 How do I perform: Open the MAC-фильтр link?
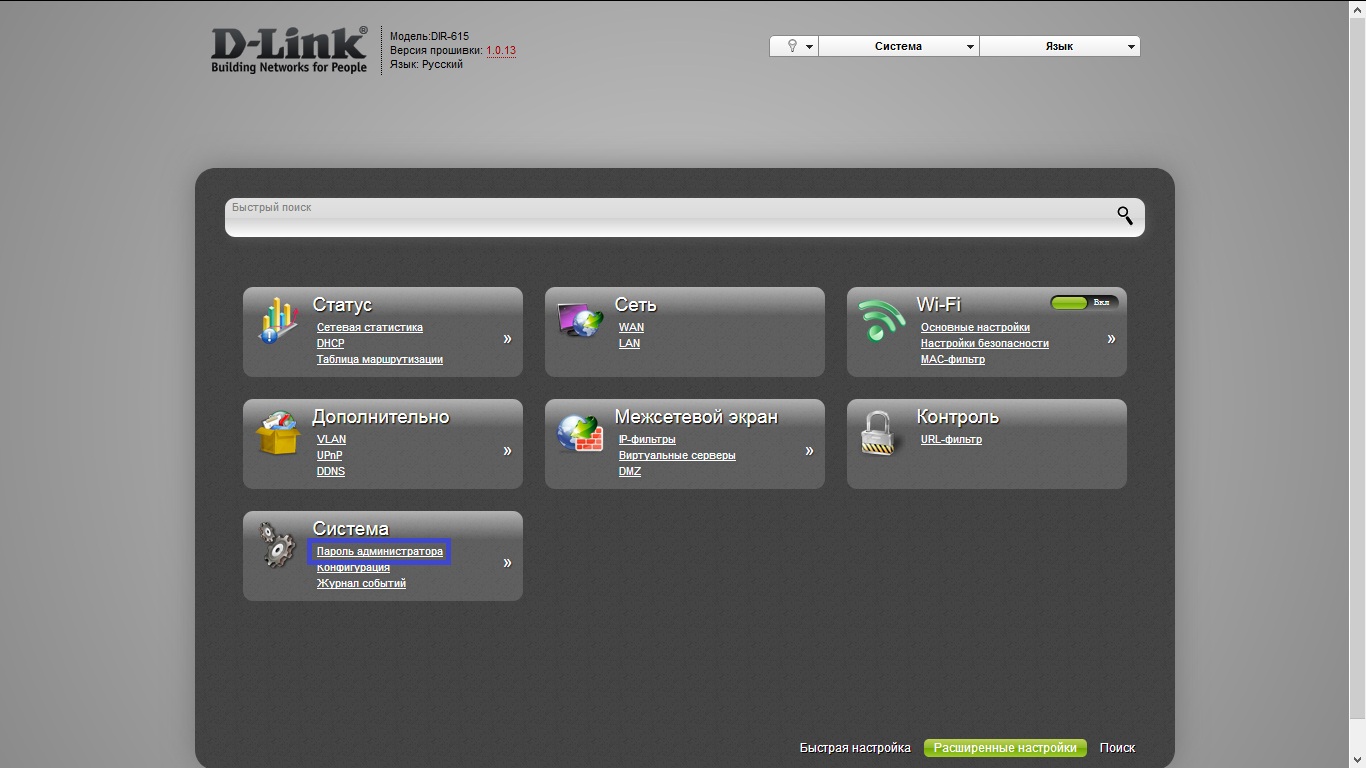click(953, 360)
